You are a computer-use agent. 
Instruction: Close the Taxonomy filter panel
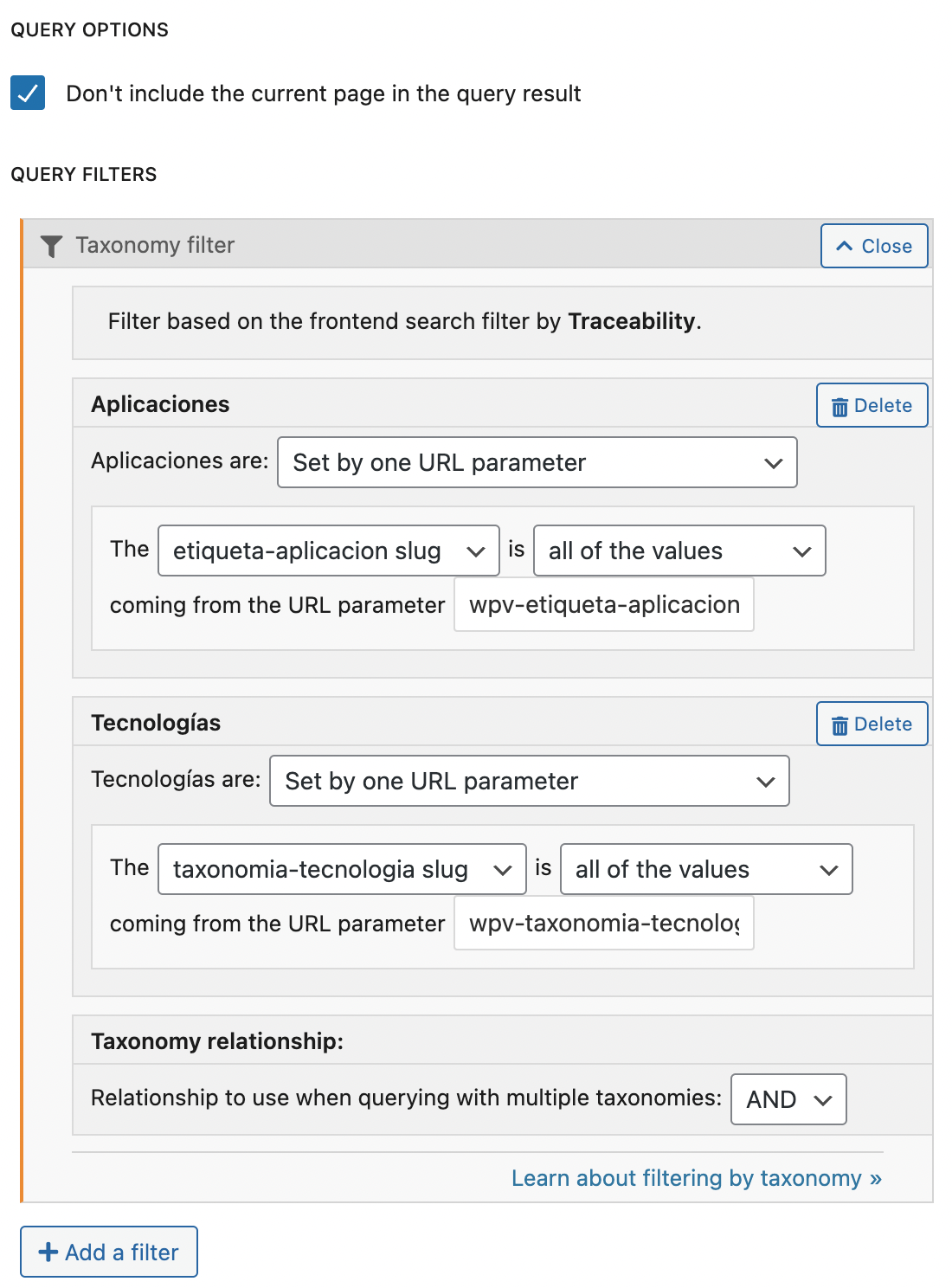point(874,246)
